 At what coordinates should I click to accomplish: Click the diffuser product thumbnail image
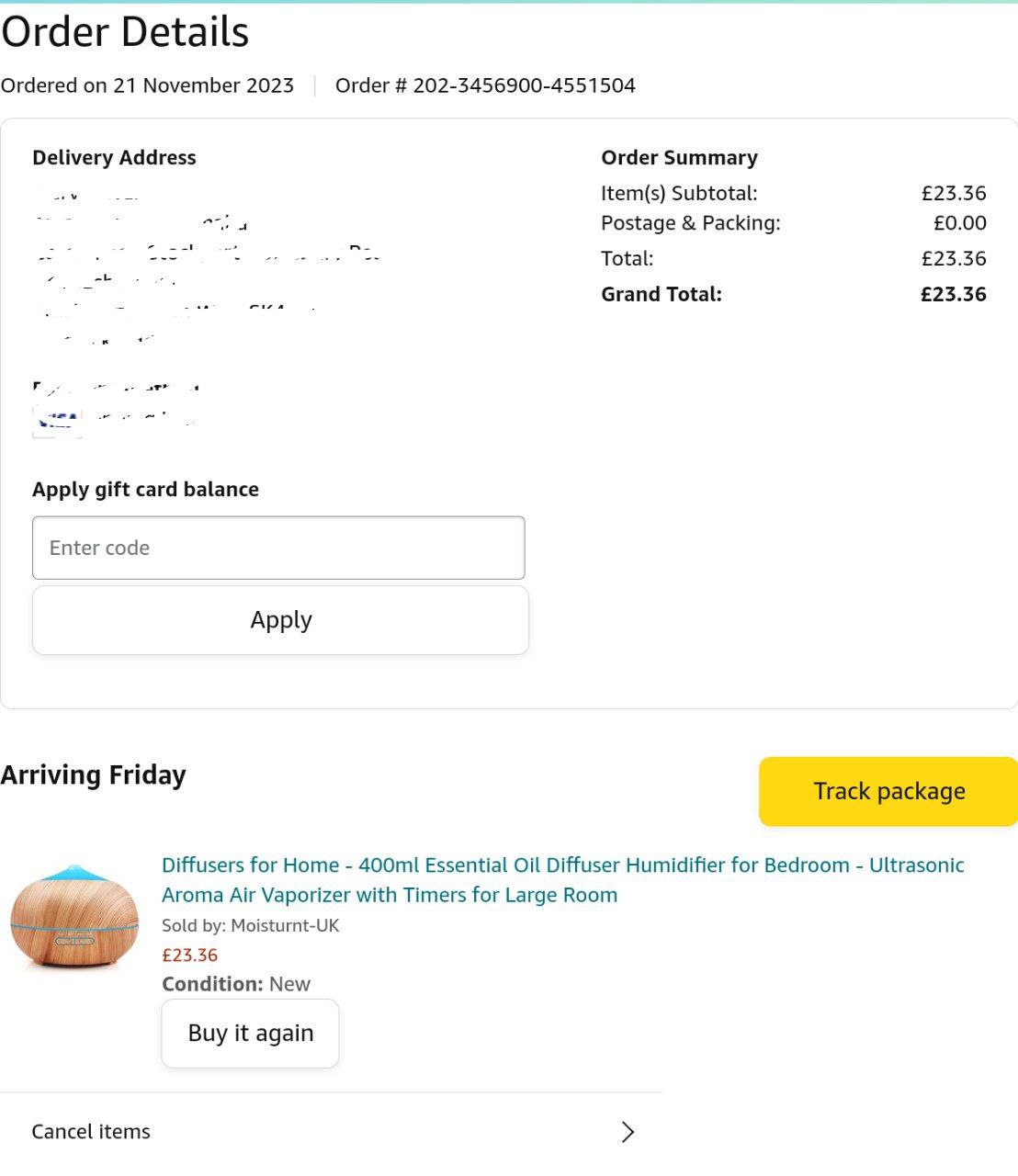[74, 916]
